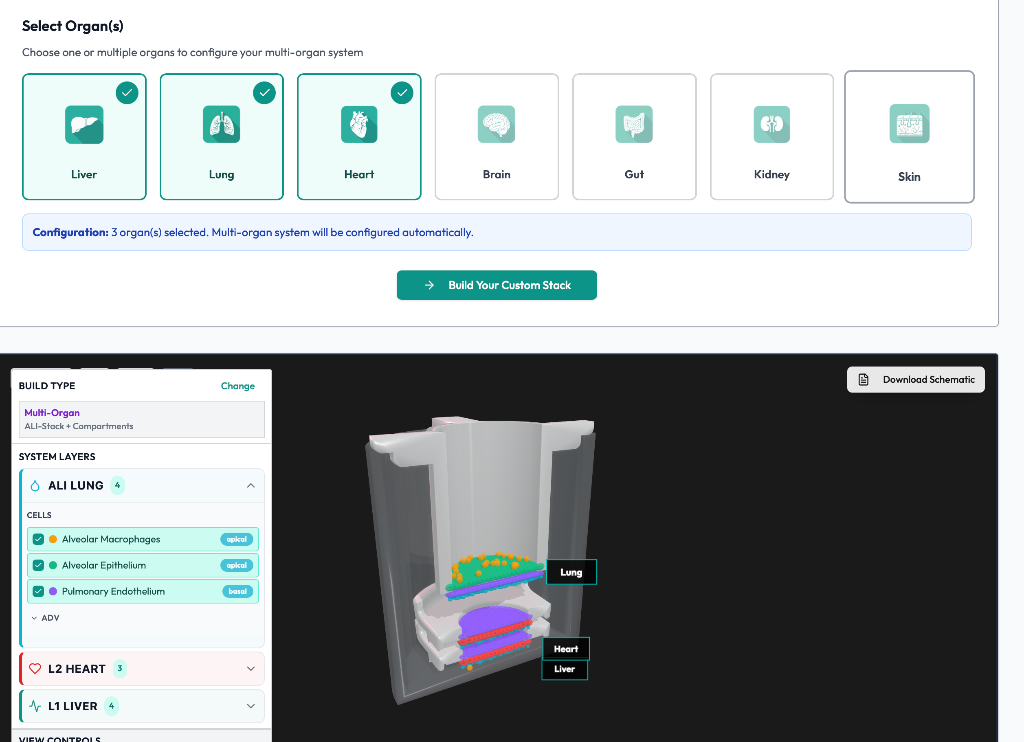Screen dimensions: 1024x742
Task: Click the apical tag on Alveolar Epithelium
Action: pyautogui.click(x=236, y=566)
